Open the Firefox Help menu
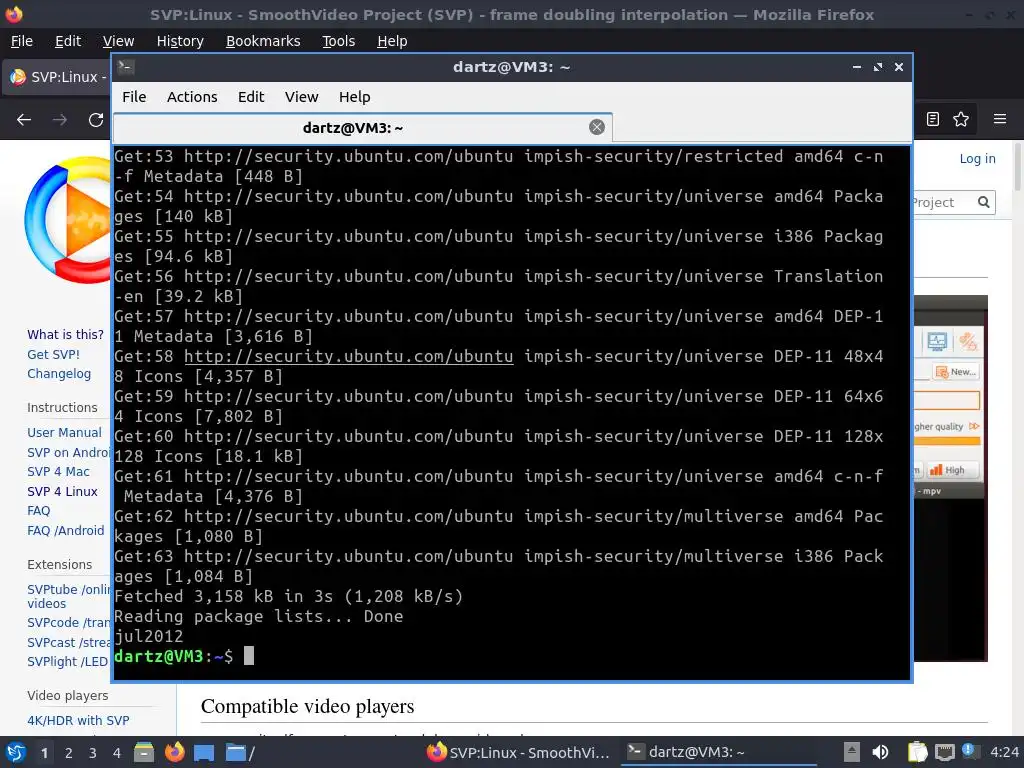 [x=392, y=41]
